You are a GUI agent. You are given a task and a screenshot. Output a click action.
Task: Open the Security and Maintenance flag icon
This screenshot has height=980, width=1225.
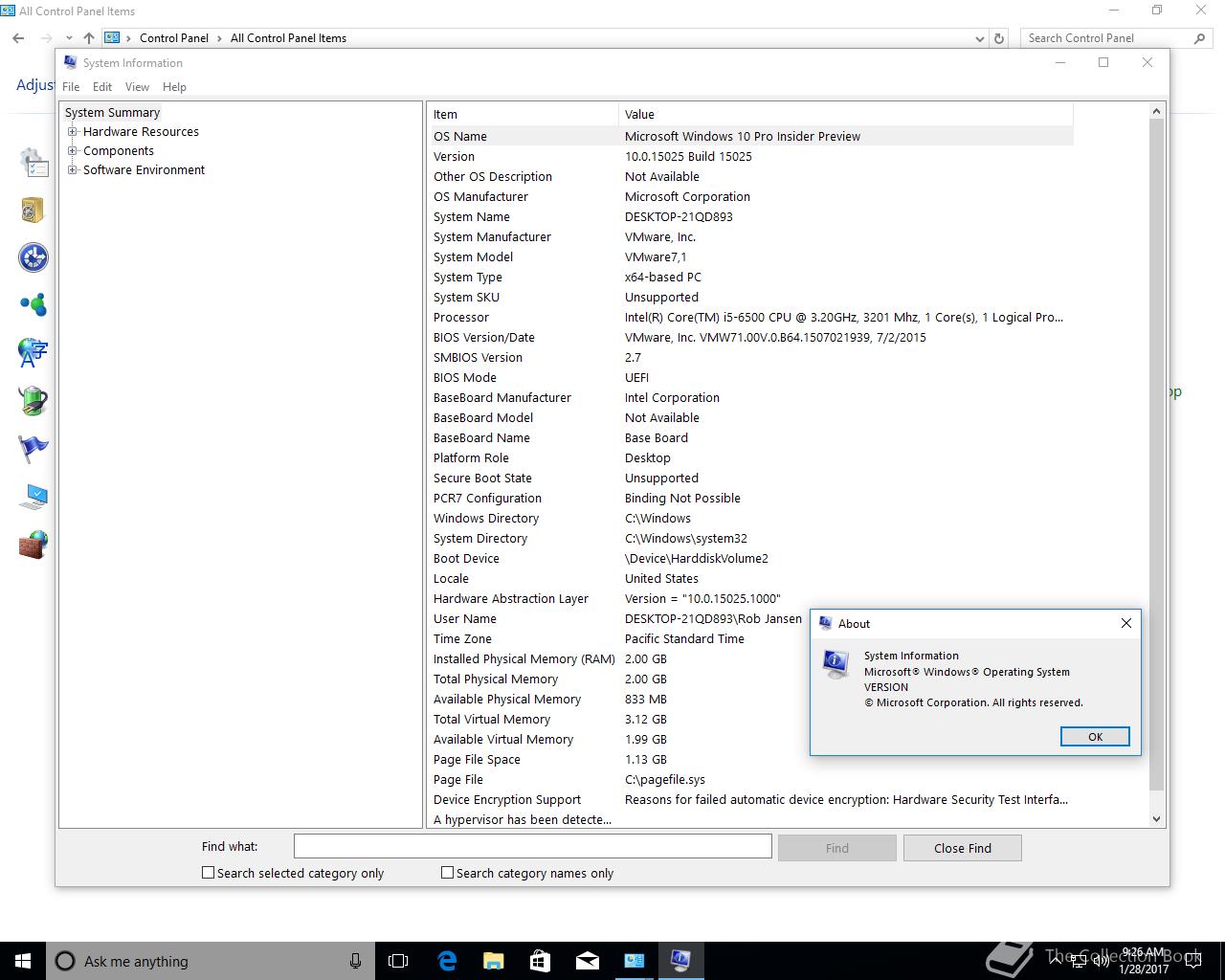pos(33,449)
